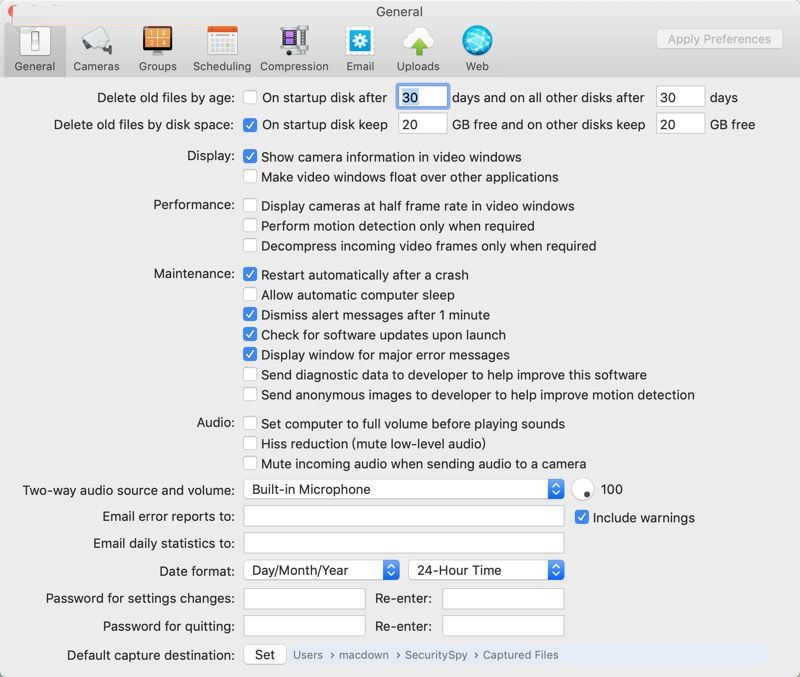Screen dimensions: 800x677
Task: Click the Users path segment
Action: (x=308, y=655)
